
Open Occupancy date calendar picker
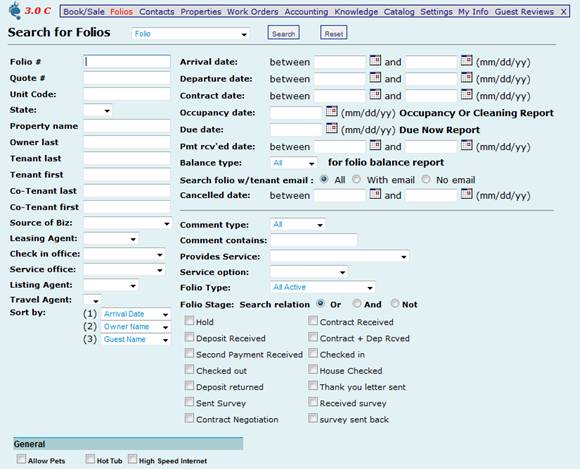click(x=331, y=111)
